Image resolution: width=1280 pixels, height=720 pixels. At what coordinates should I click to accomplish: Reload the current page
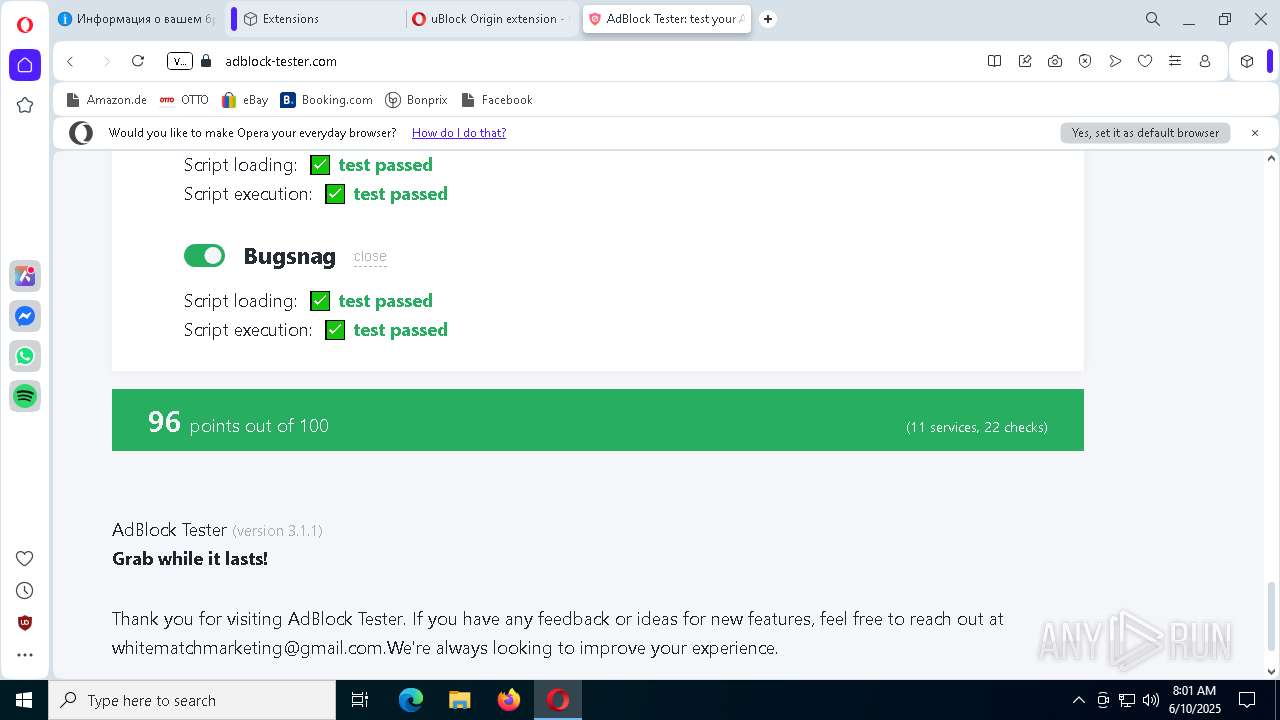click(x=138, y=61)
